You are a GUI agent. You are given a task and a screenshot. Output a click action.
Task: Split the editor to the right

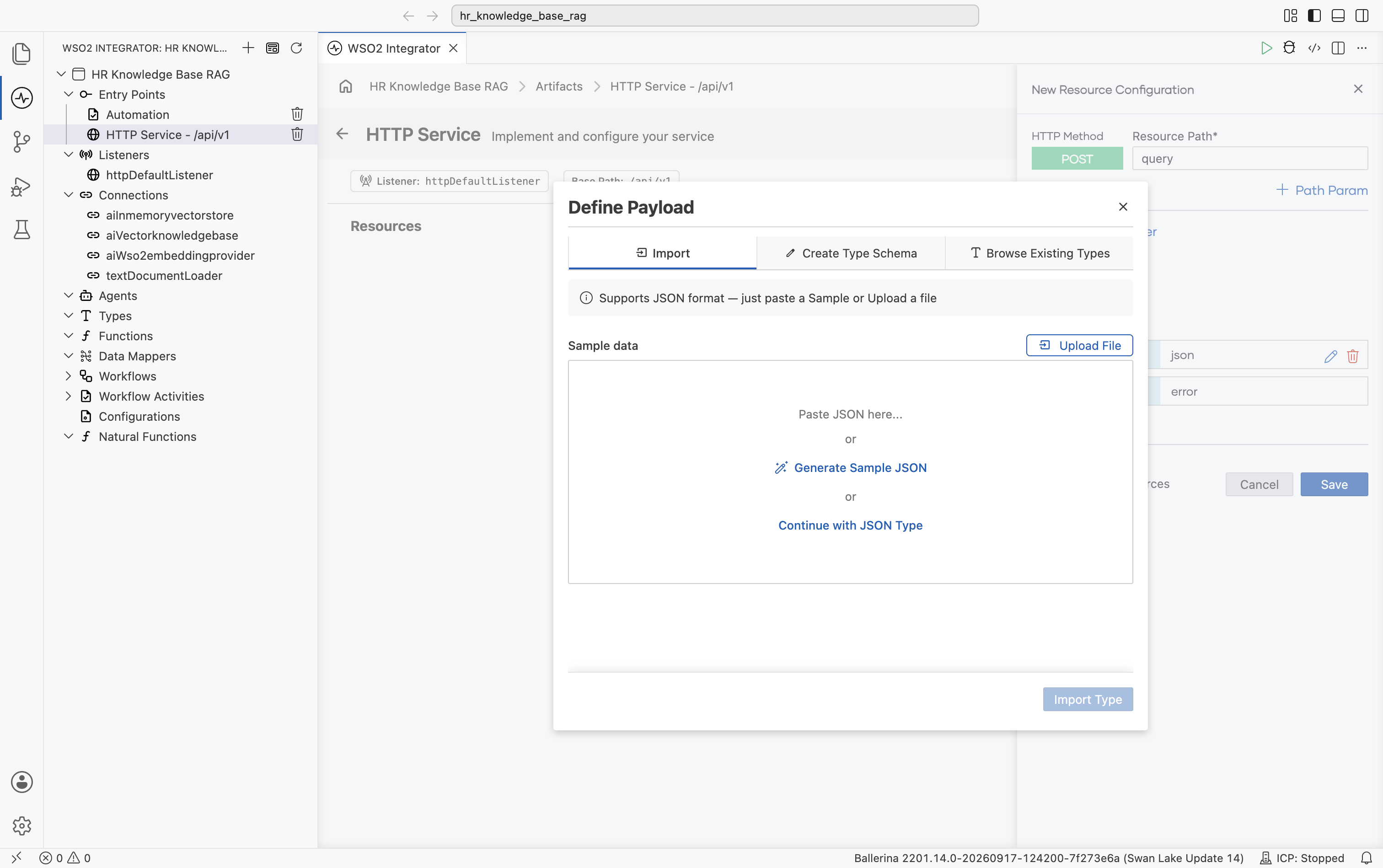[1338, 48]
